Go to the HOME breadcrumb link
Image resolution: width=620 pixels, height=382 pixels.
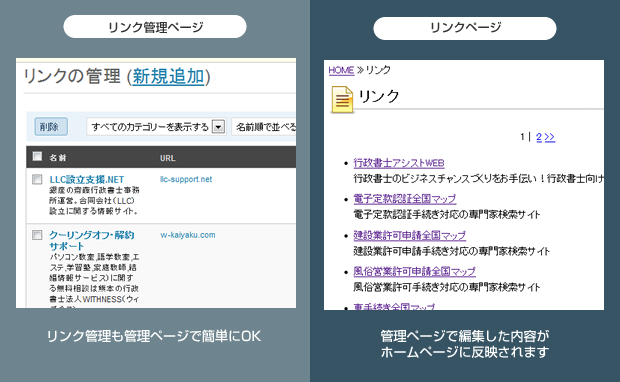click(341, 70)
